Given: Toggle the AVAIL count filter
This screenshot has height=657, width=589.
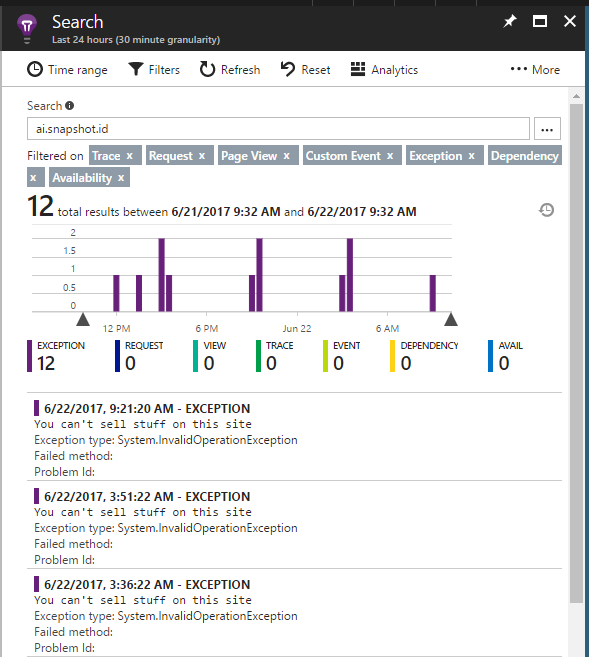Looking at the screenshot, I should pyautogui.click(x=506, y=356).
